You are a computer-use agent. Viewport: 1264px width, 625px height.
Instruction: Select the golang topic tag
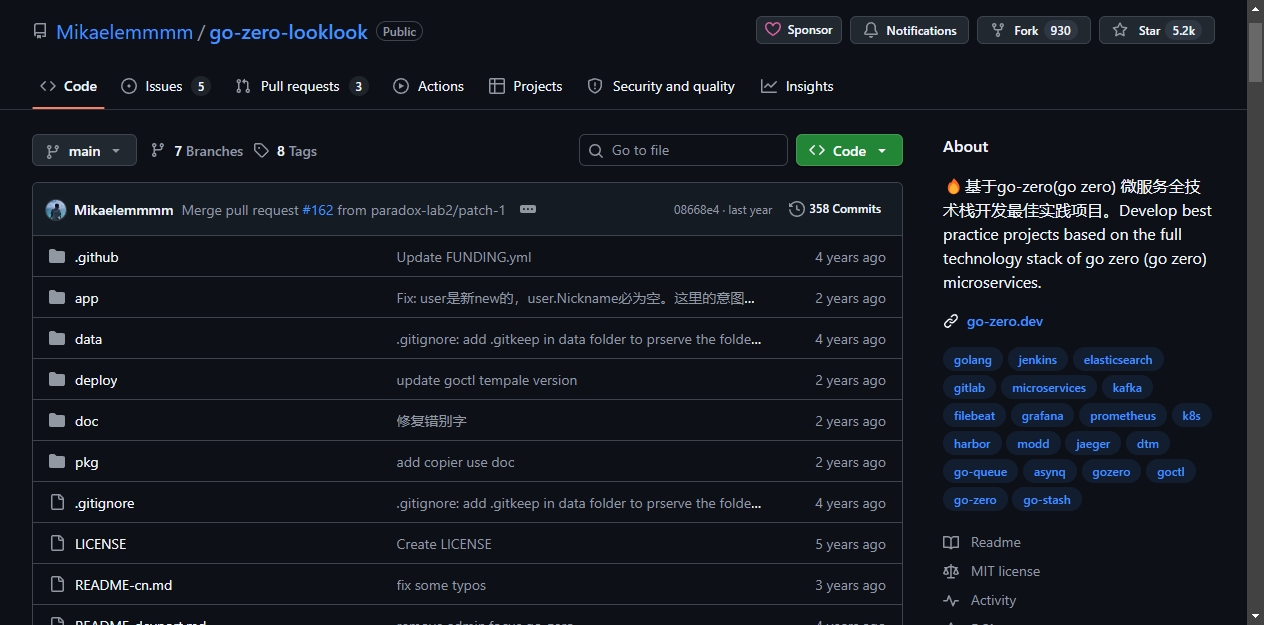point(973,360)
